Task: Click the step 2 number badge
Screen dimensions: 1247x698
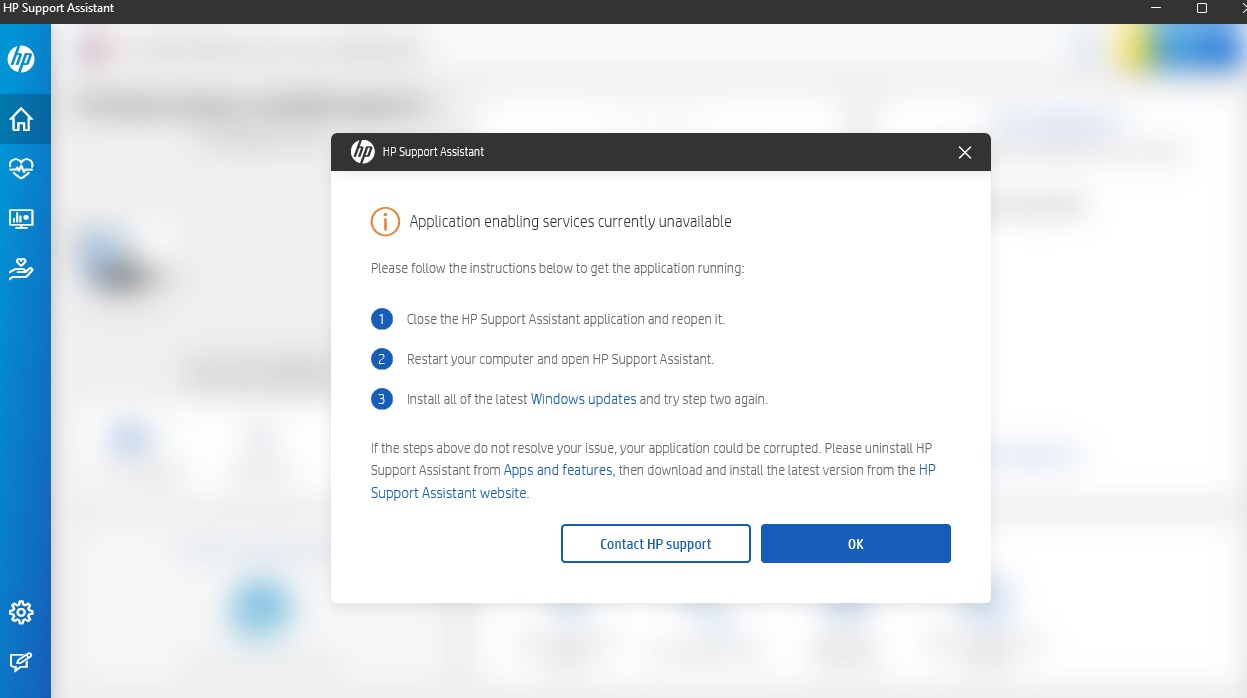Action: (x=381, y=359)
